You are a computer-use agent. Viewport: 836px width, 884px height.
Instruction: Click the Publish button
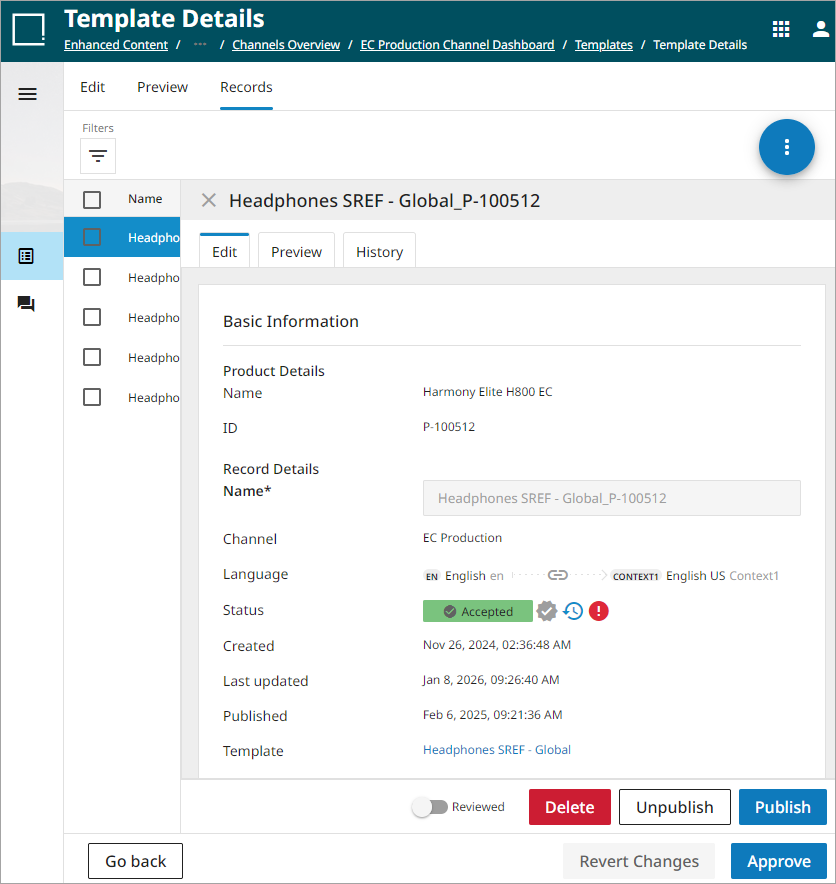tap(782, 807)
